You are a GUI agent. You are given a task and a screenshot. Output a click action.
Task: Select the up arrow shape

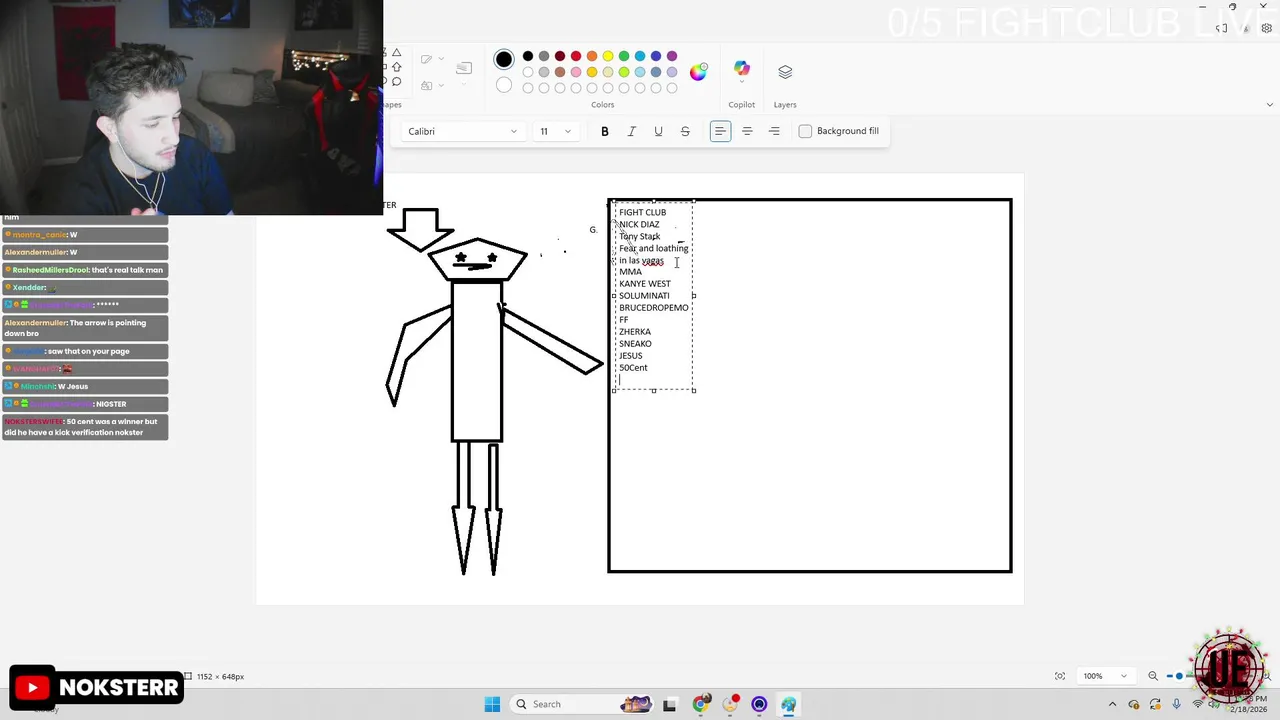pyautogui.click(x=396, y=67)
